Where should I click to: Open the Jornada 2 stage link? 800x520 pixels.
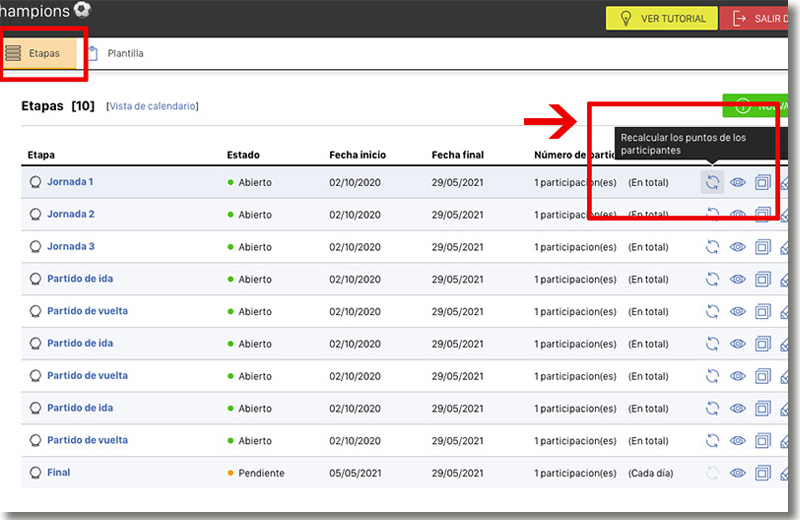(x=71, y=214)
